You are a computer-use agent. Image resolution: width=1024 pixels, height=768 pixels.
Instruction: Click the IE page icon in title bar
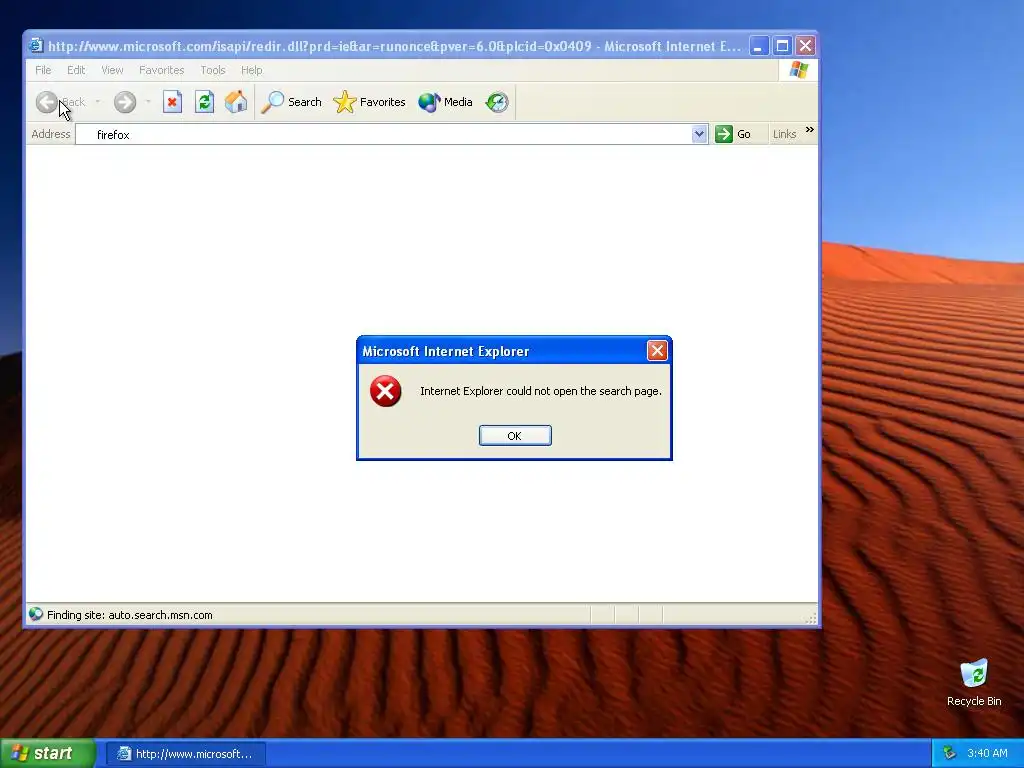(x=36, y=46)
